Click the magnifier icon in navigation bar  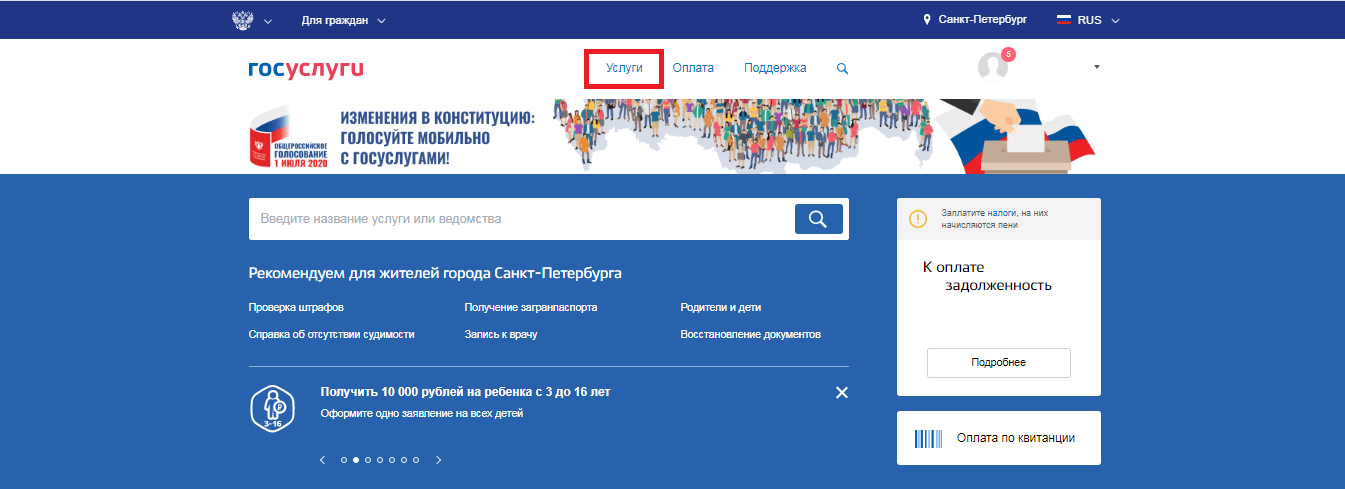click(x=842, y=69)
